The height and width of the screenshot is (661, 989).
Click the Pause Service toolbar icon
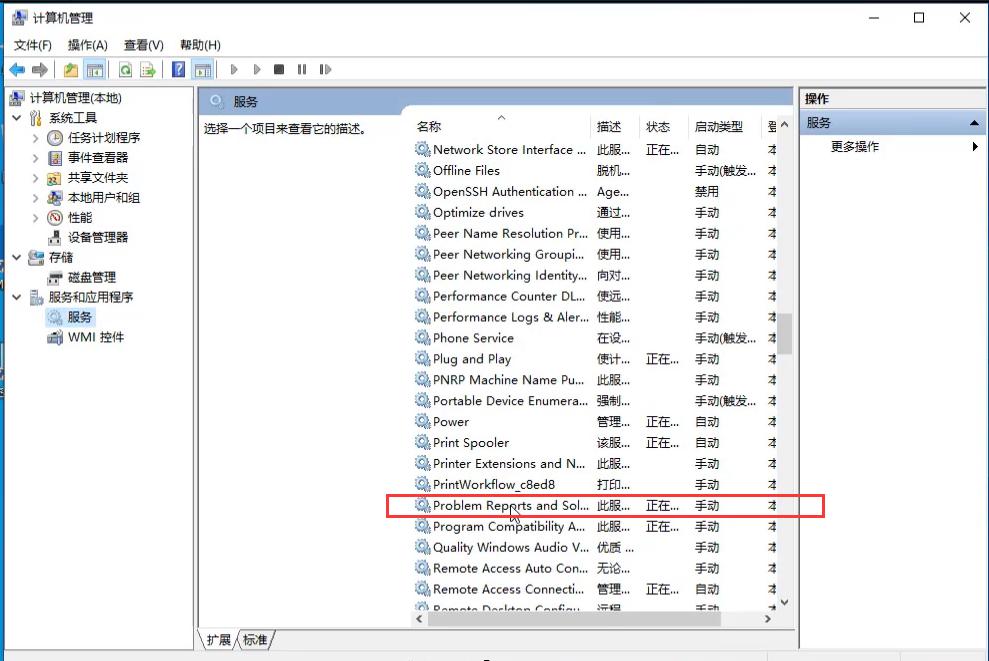point(302,69)
